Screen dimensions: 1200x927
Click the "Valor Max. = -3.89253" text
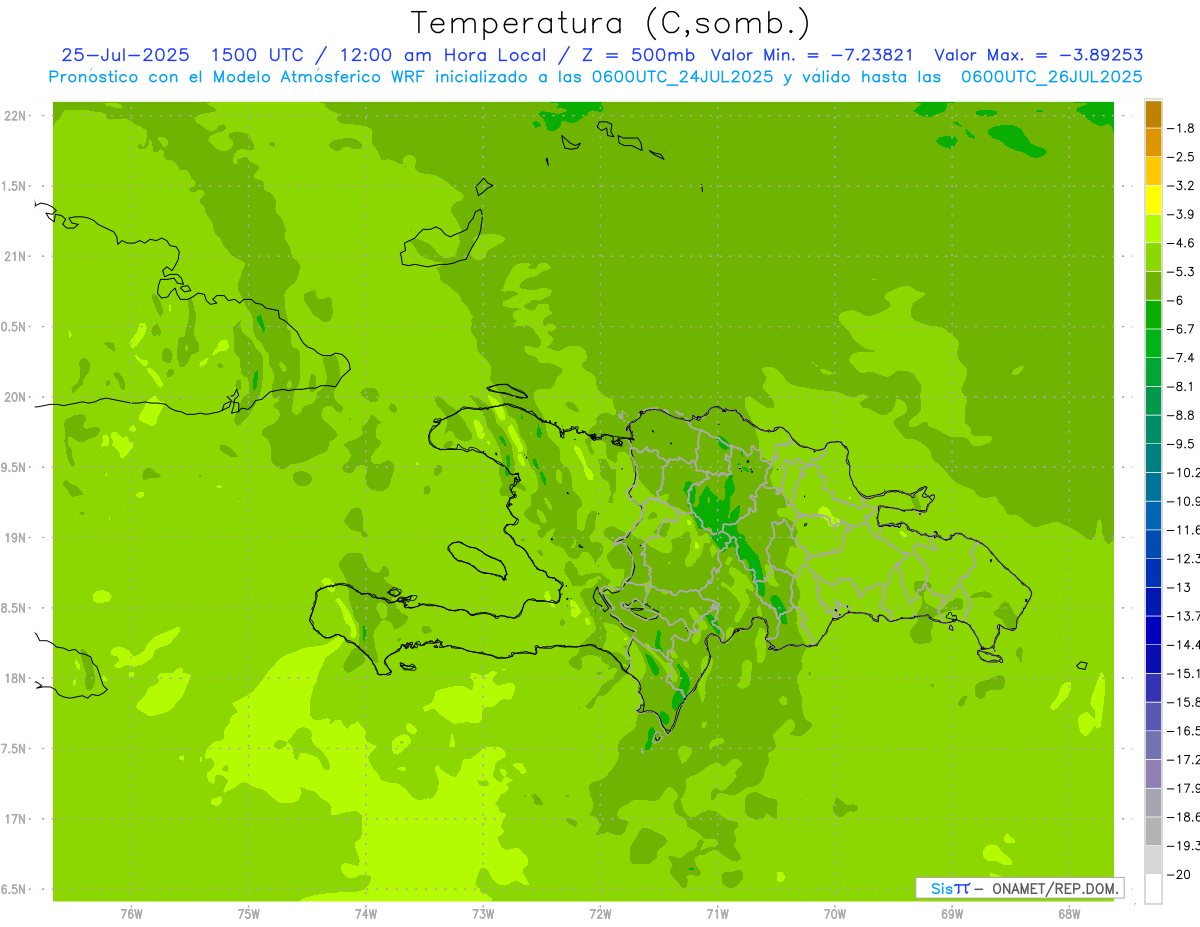click(x=1037, y=55)
